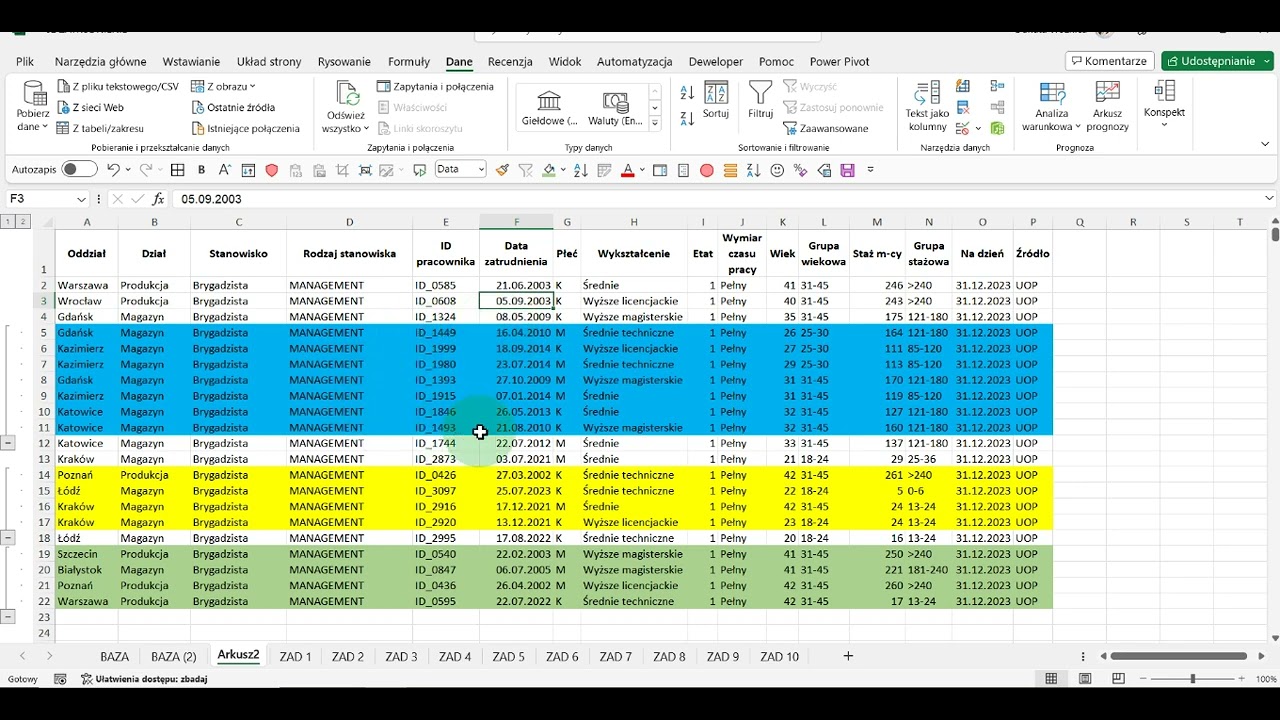Click Ostatnie źródła
The image size is (1280, 720).
click(x=233, y=108)
